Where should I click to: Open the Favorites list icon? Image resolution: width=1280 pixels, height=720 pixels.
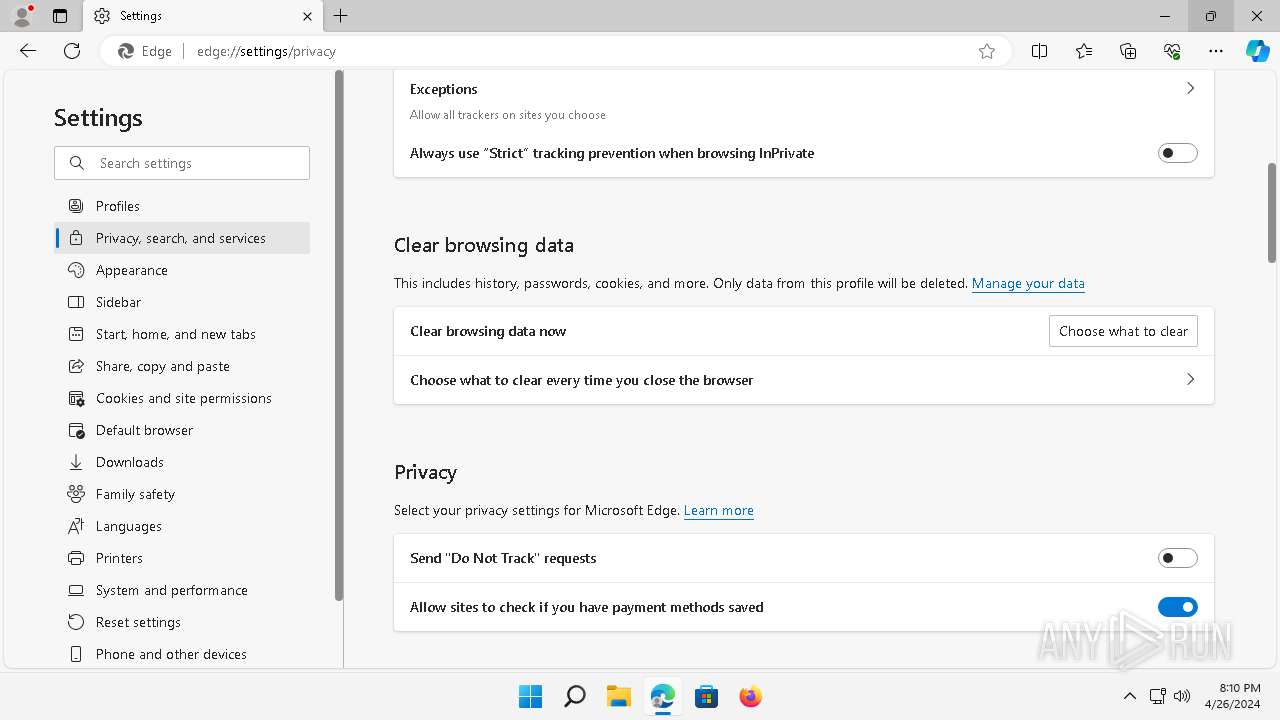click(x=1084, y=51)
